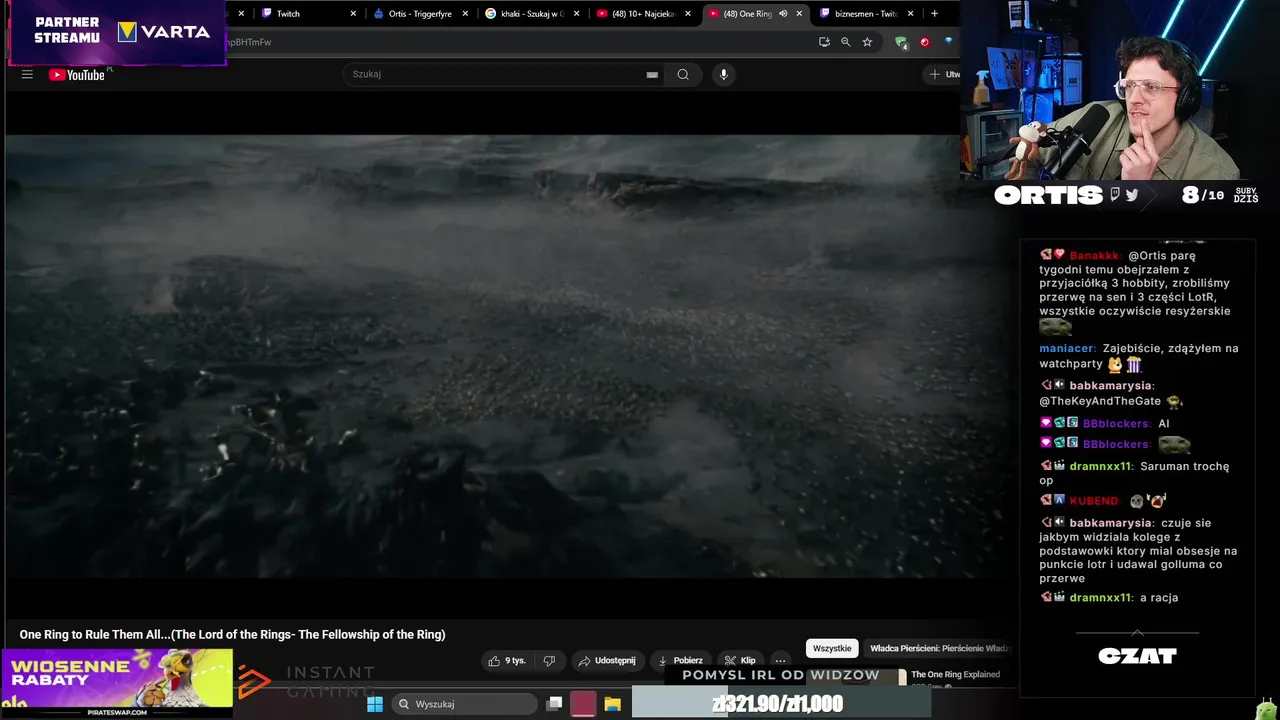
Task: Click 'BBblockers' message saying 'Al'
Action: pyautogui.click(x=1163, y=424)
